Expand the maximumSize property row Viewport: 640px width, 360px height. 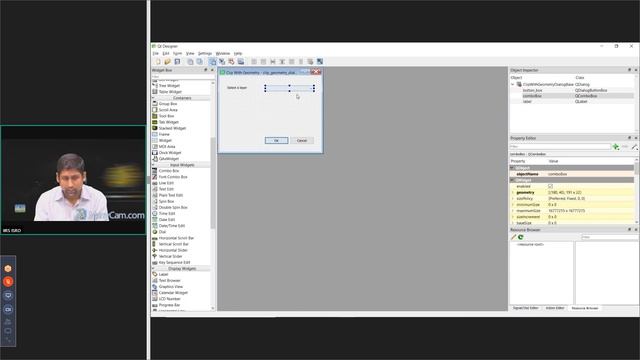(513, 211)
